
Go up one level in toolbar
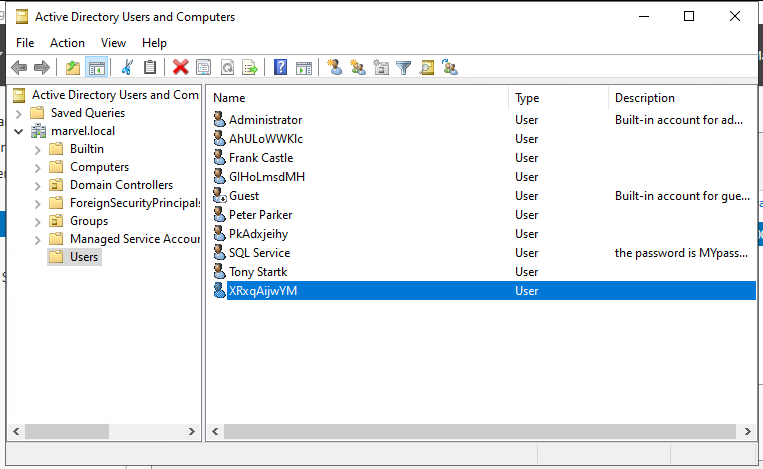72,67
